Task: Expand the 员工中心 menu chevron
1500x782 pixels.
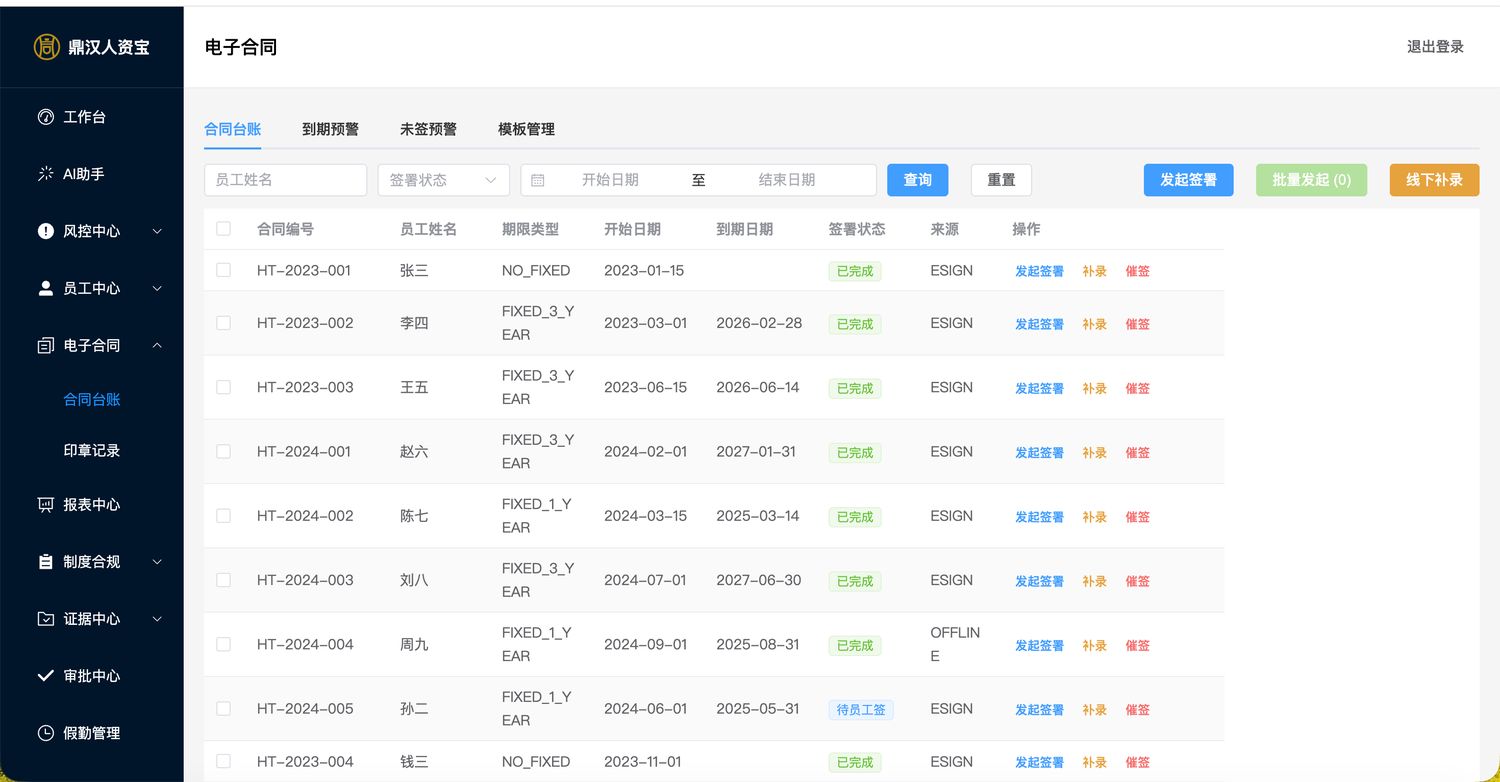Action: tap(157, 288)
